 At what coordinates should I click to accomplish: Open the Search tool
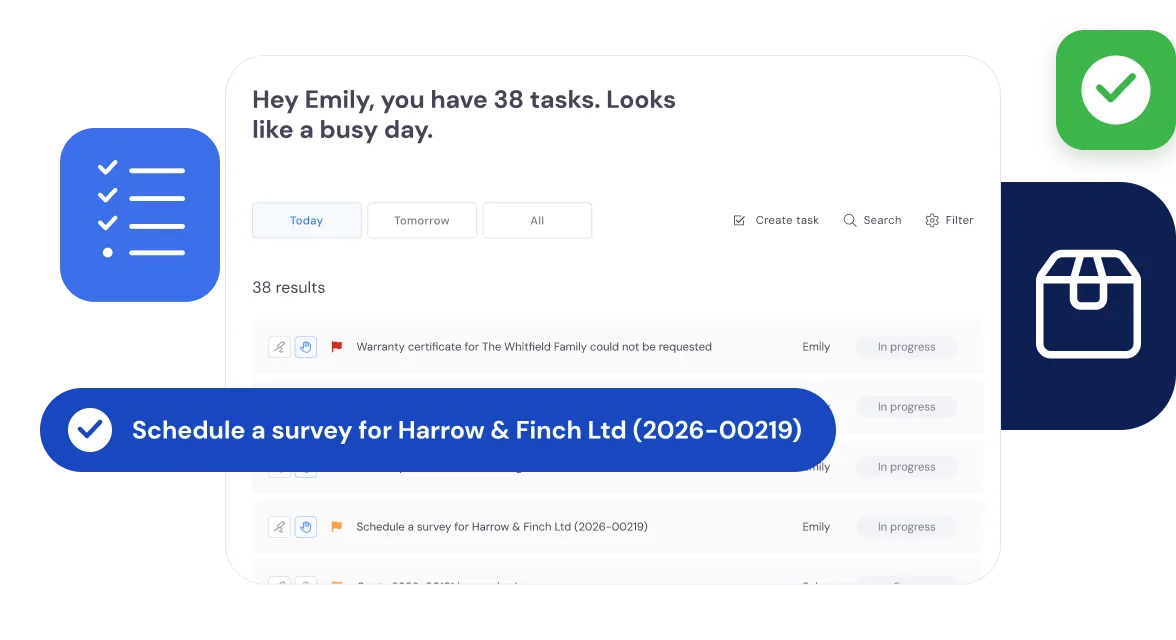(872, 220)
